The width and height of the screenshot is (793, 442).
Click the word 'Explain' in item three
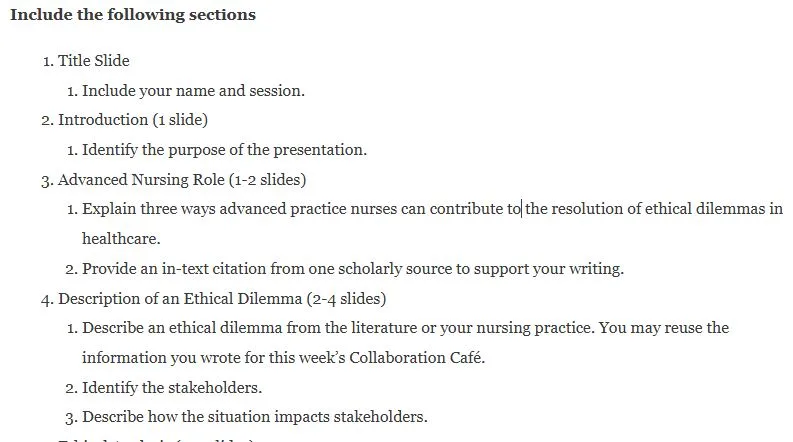click(x=109, y=209)
